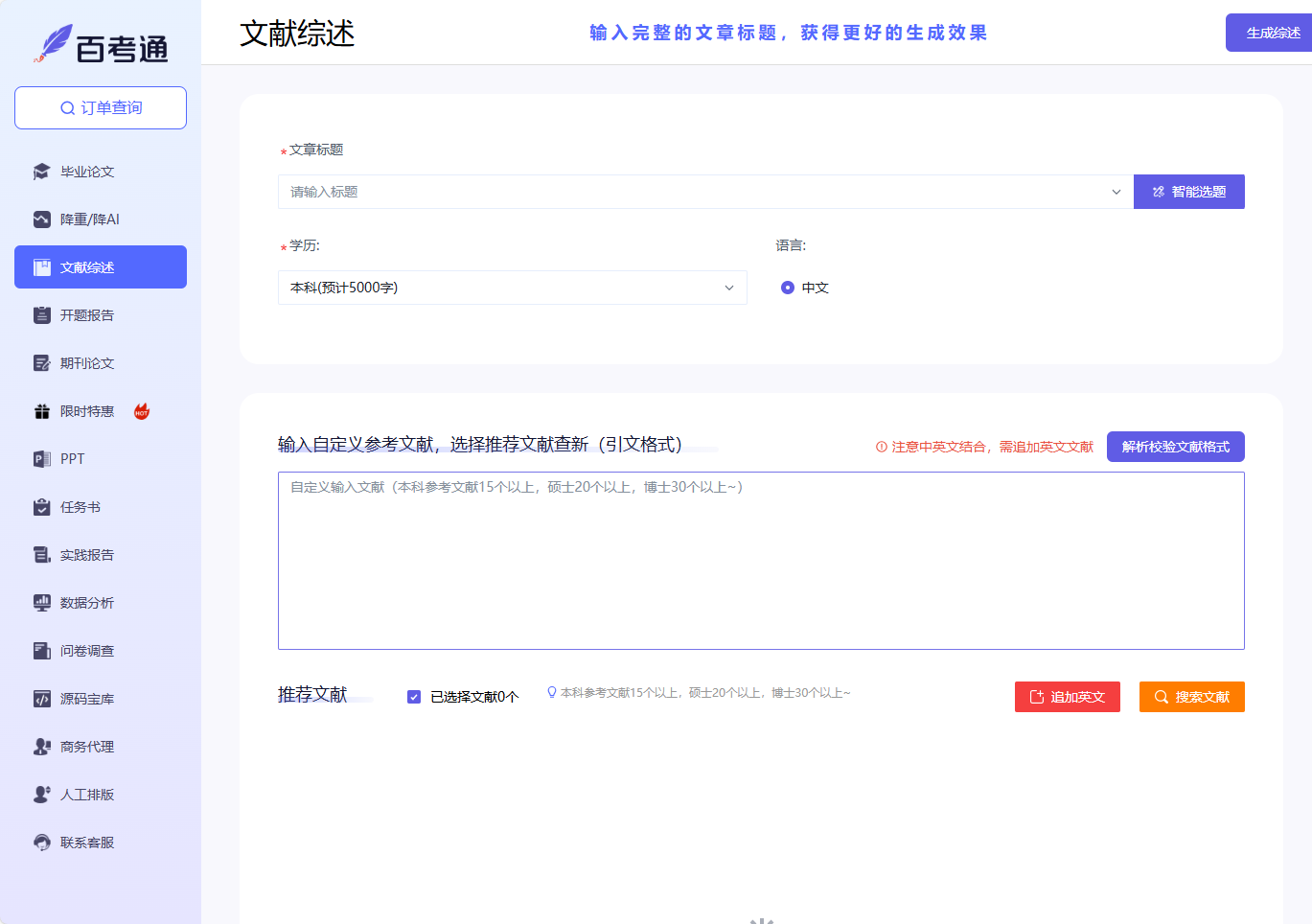
Task: Click the 数据分析 chart icon
Action: coord(41,603)
